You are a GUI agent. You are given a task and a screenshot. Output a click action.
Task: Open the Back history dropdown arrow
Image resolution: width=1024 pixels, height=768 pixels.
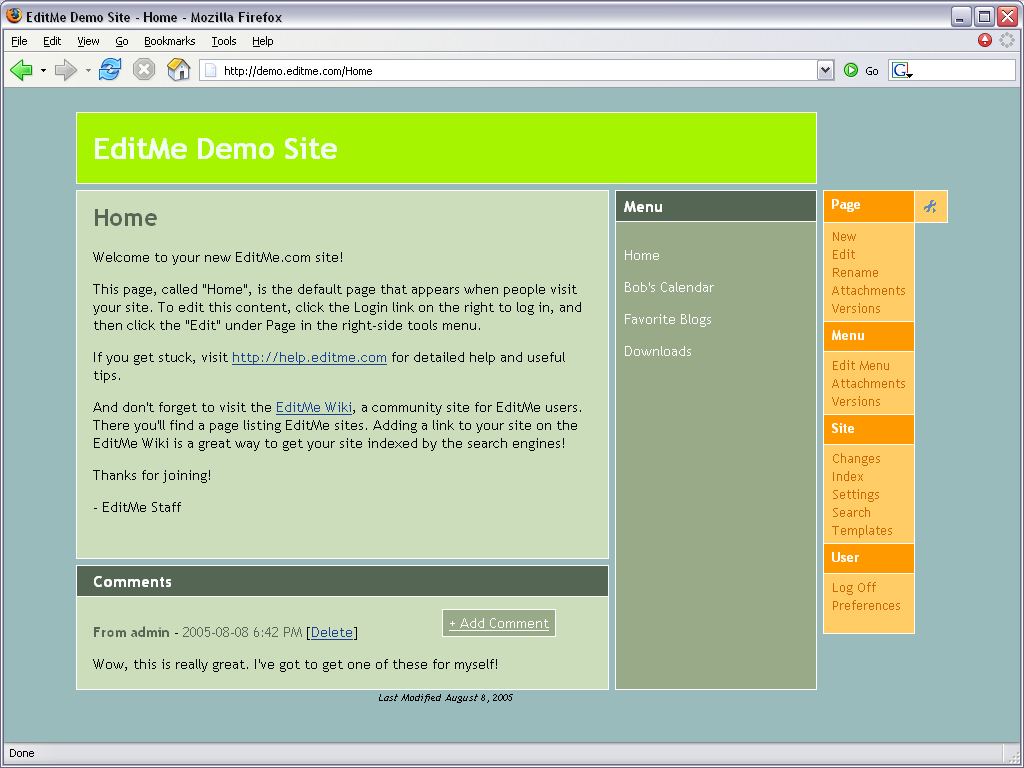click(43, 70)
